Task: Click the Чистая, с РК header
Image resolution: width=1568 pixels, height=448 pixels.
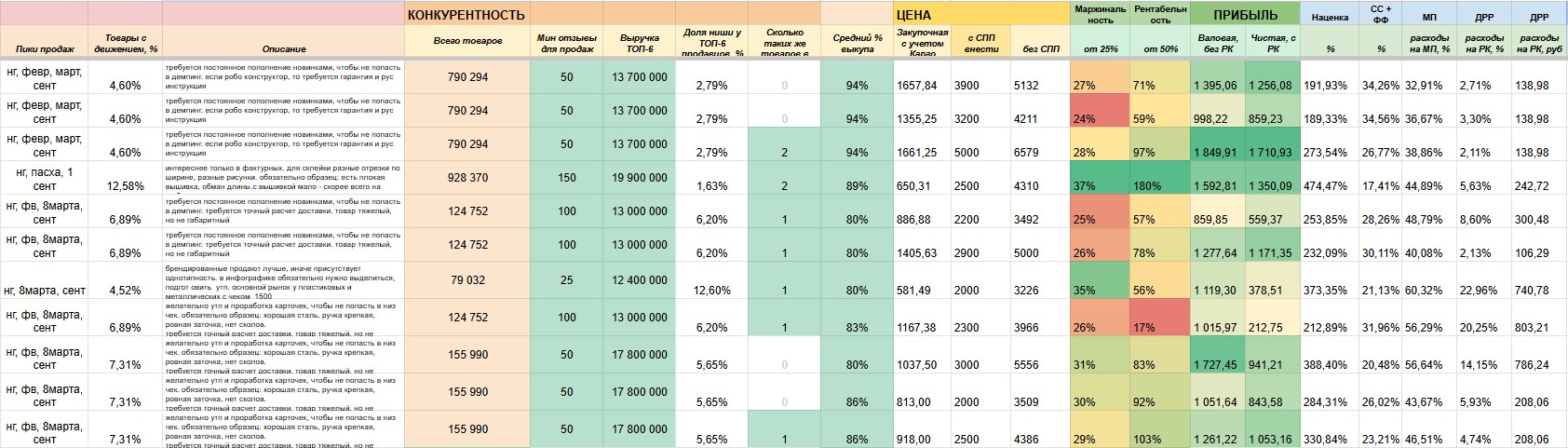Action: pos(1272,41)
